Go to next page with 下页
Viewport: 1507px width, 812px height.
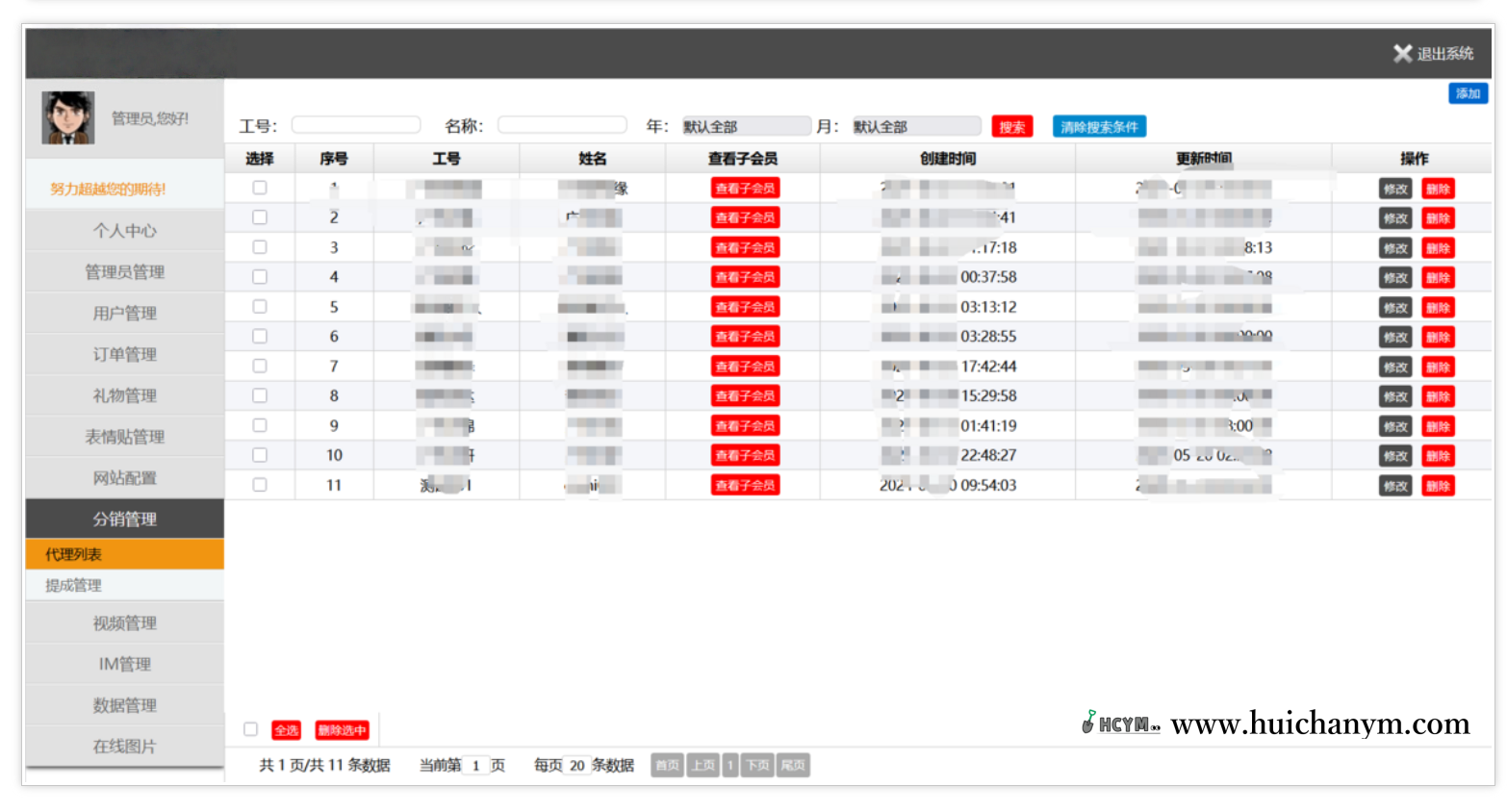[x=757, y=766]
